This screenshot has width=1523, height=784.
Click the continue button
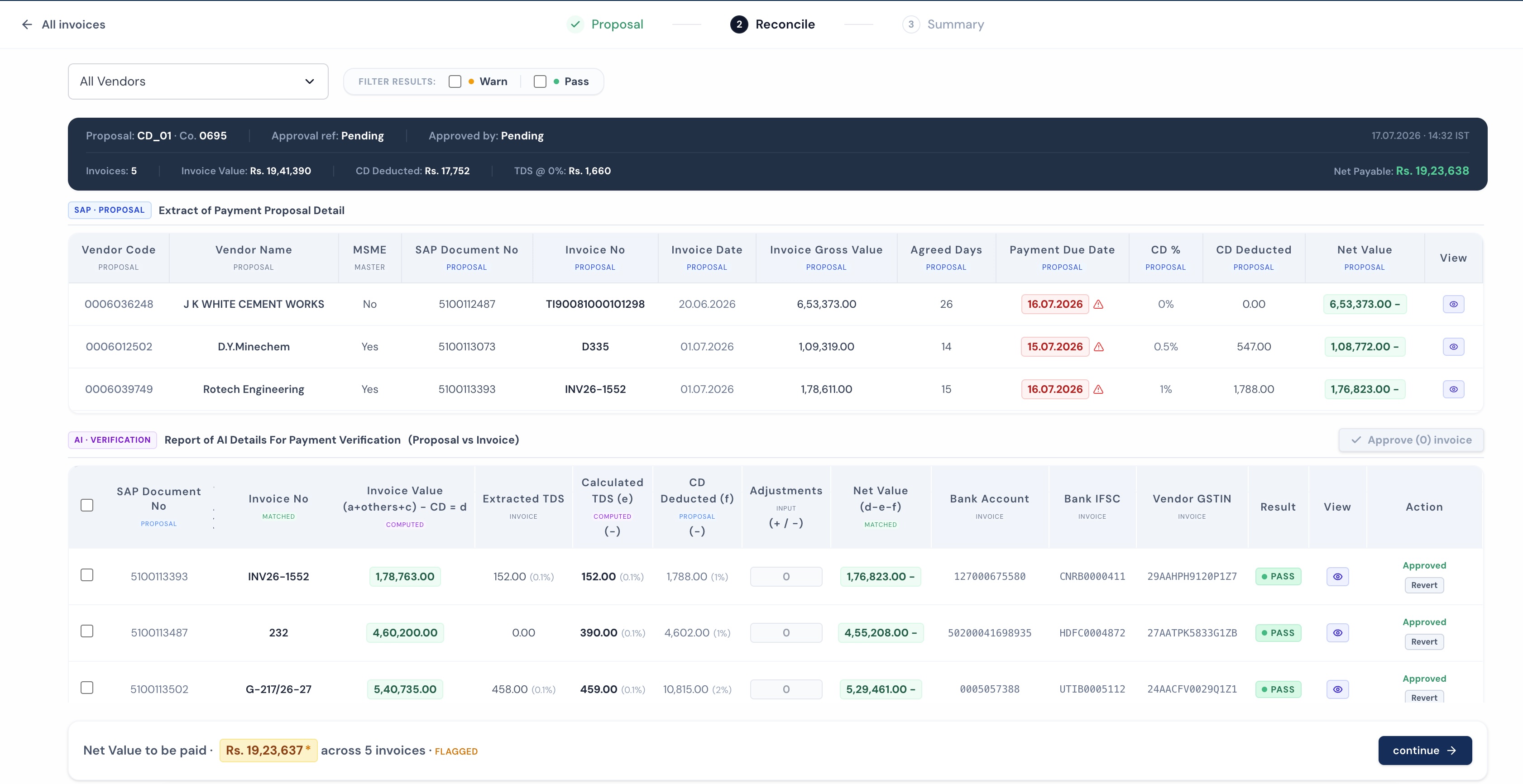(1425, 751)
